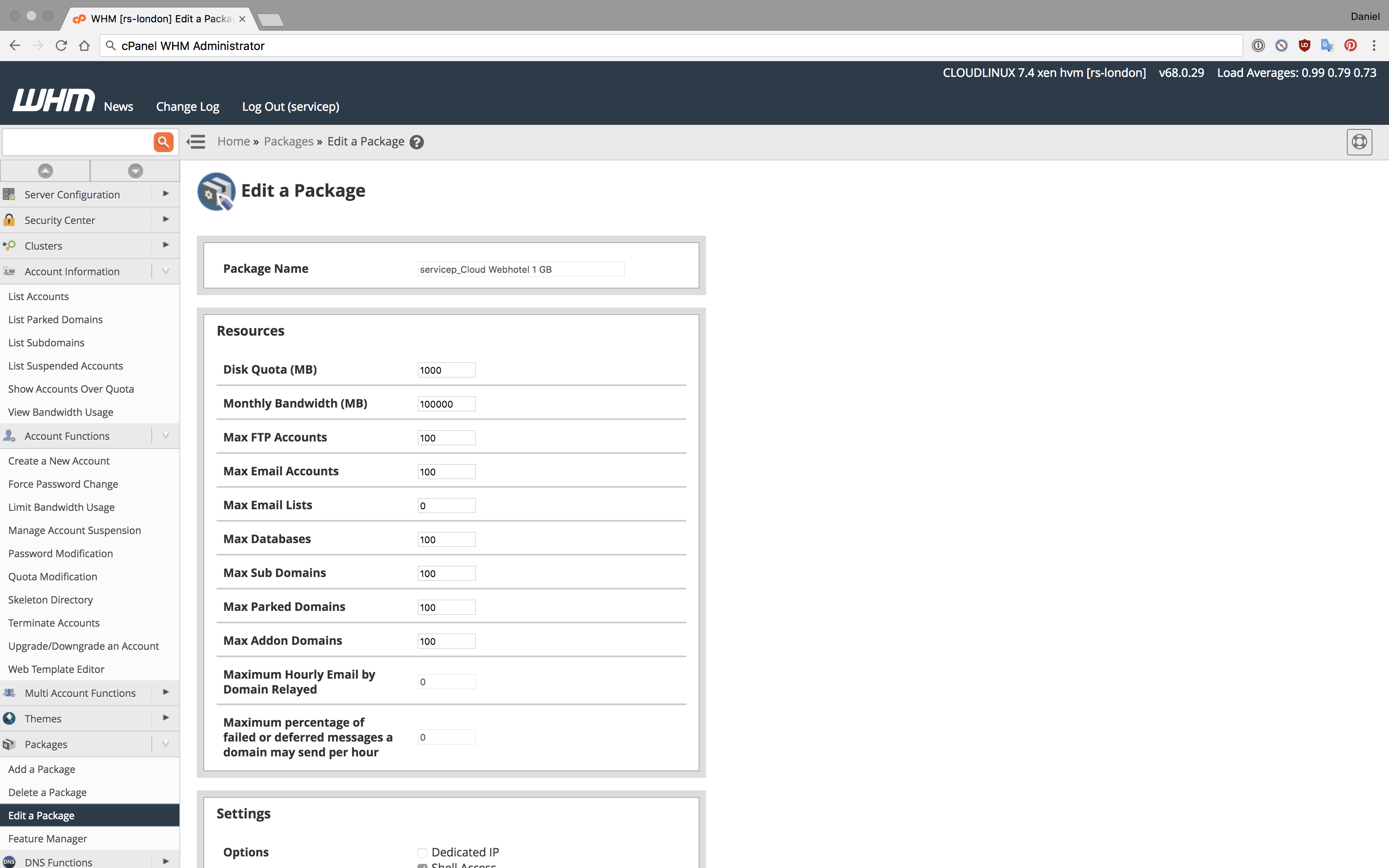Screen dimensions: 1389x868
Task: Click the Edit a Package header icon
Action: click(216, 191)
